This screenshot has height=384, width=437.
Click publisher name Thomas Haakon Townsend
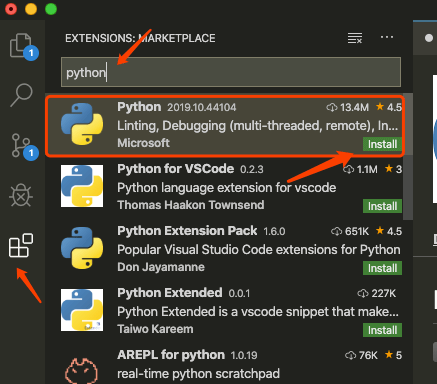pyautogui.click(x=191, y=205)
